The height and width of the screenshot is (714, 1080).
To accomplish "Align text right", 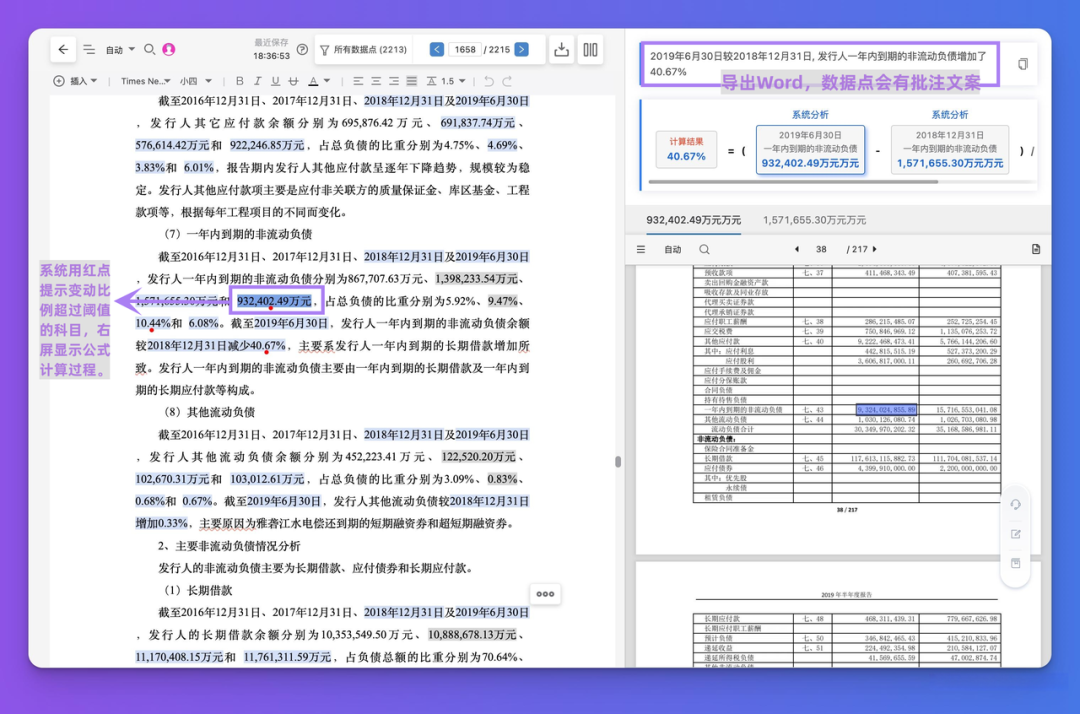I will [x=394, y=81].
